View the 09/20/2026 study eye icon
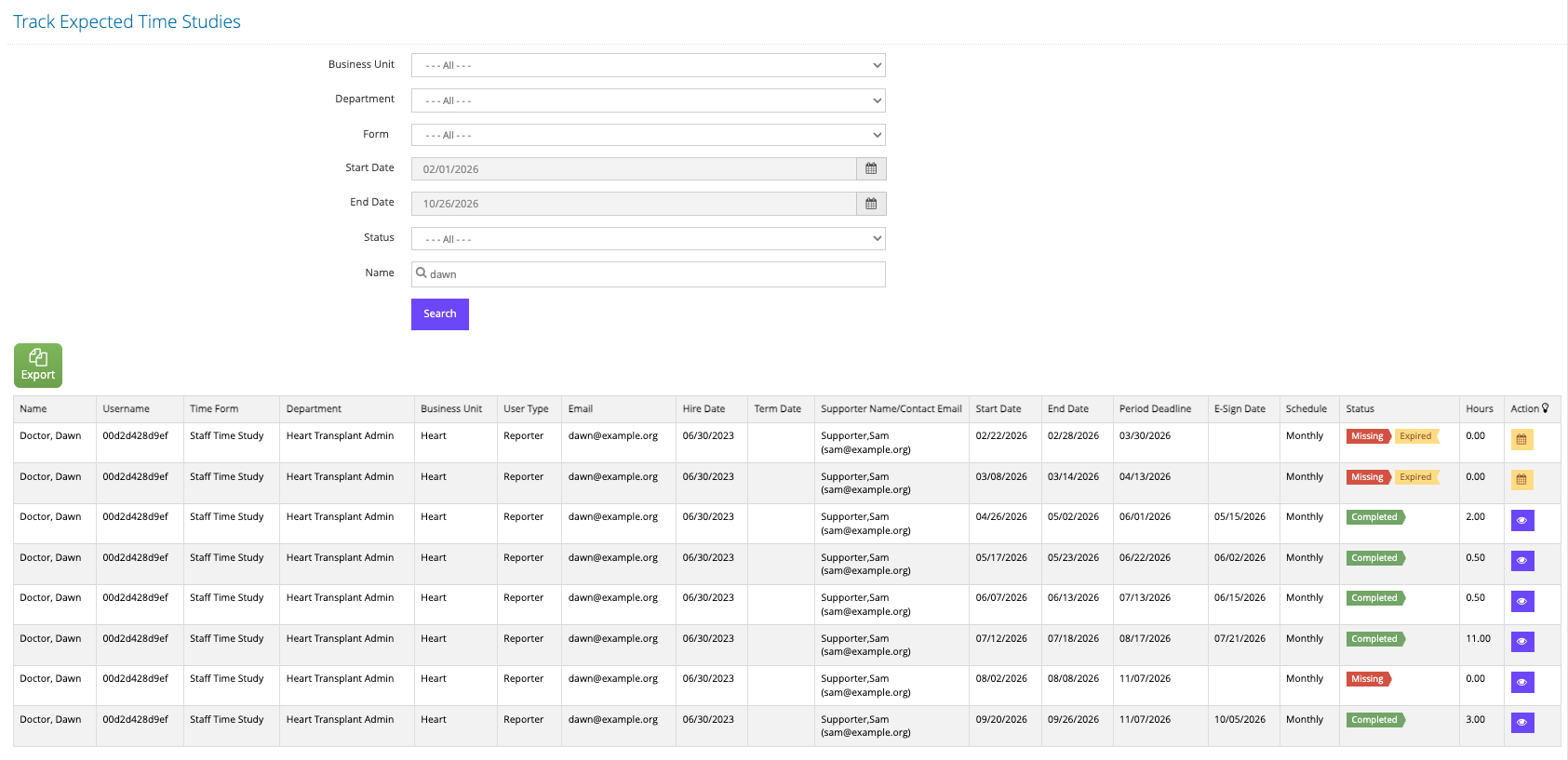1568x760 pixels. coord(1522,723)
